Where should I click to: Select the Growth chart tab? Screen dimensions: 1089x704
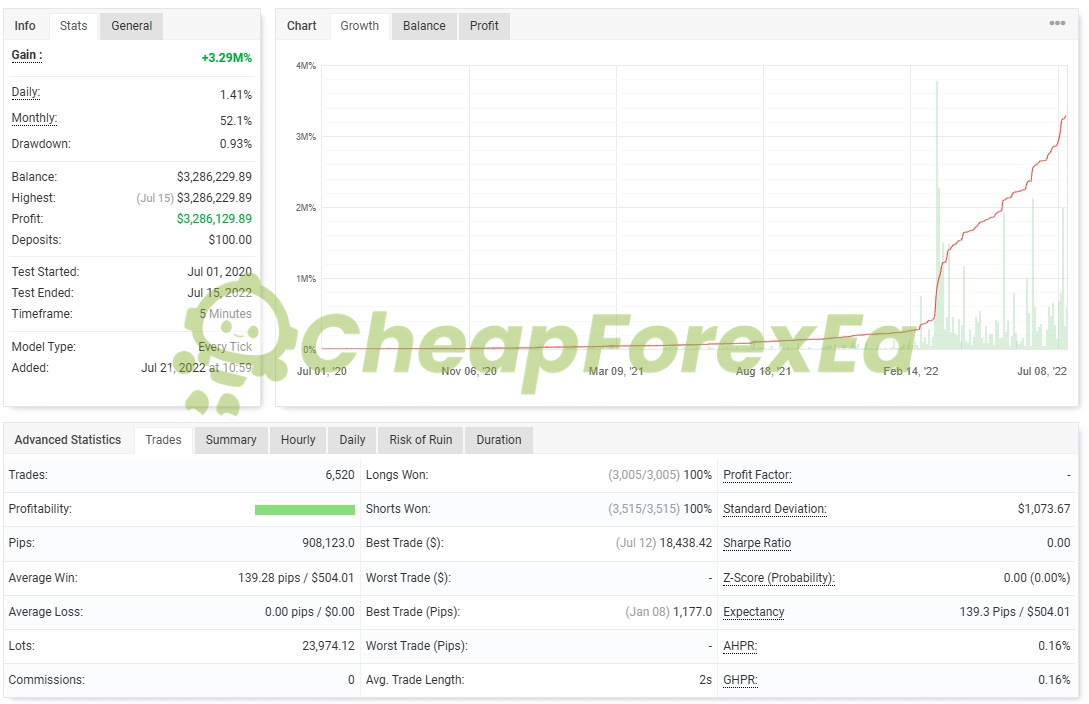tap(359, 26)
